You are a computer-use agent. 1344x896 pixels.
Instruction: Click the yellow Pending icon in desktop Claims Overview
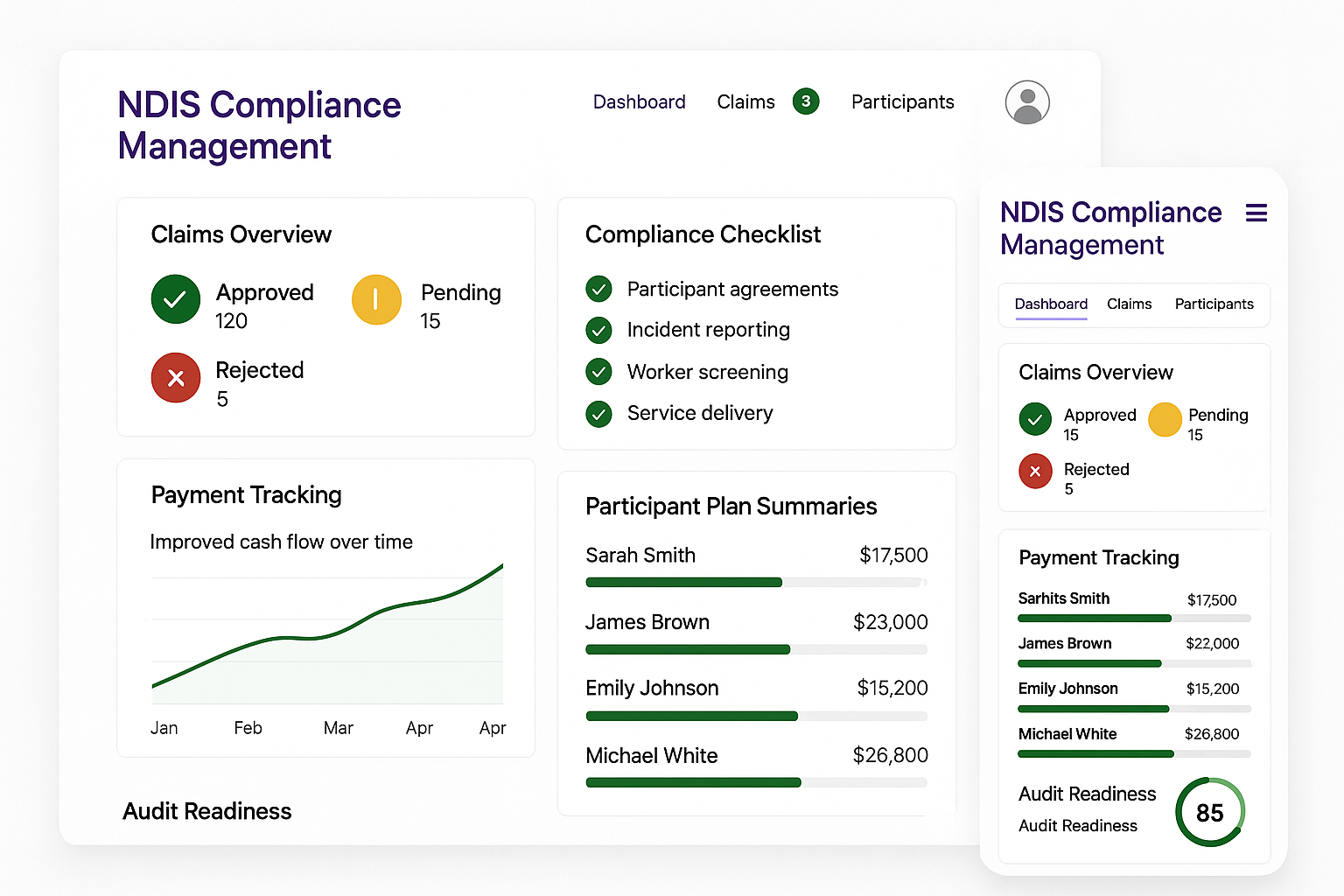coord(376,299)
